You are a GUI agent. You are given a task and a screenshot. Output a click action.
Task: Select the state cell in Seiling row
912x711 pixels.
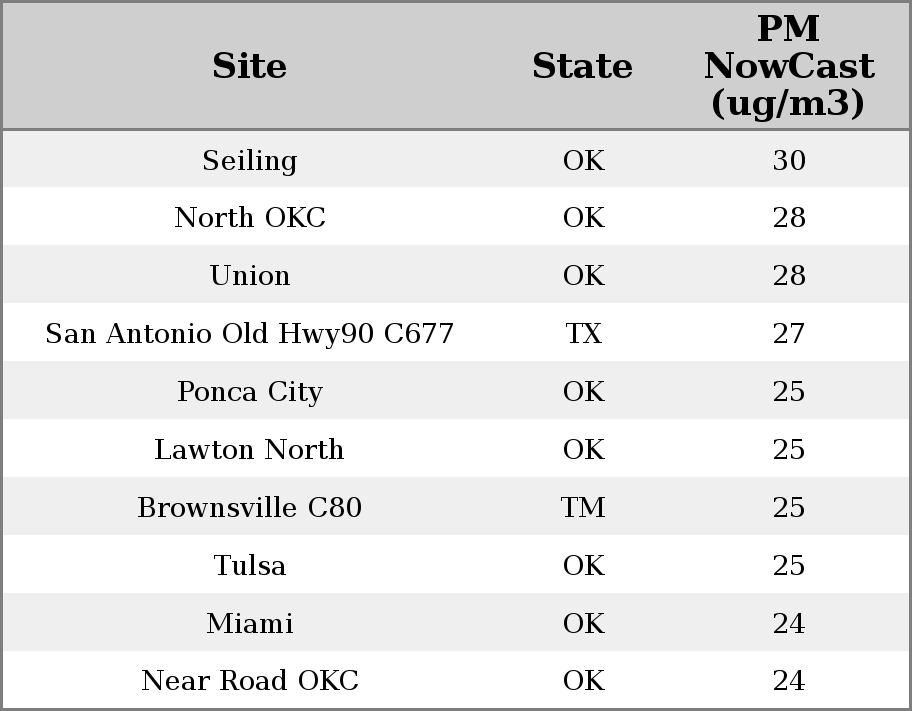[583, 161]
